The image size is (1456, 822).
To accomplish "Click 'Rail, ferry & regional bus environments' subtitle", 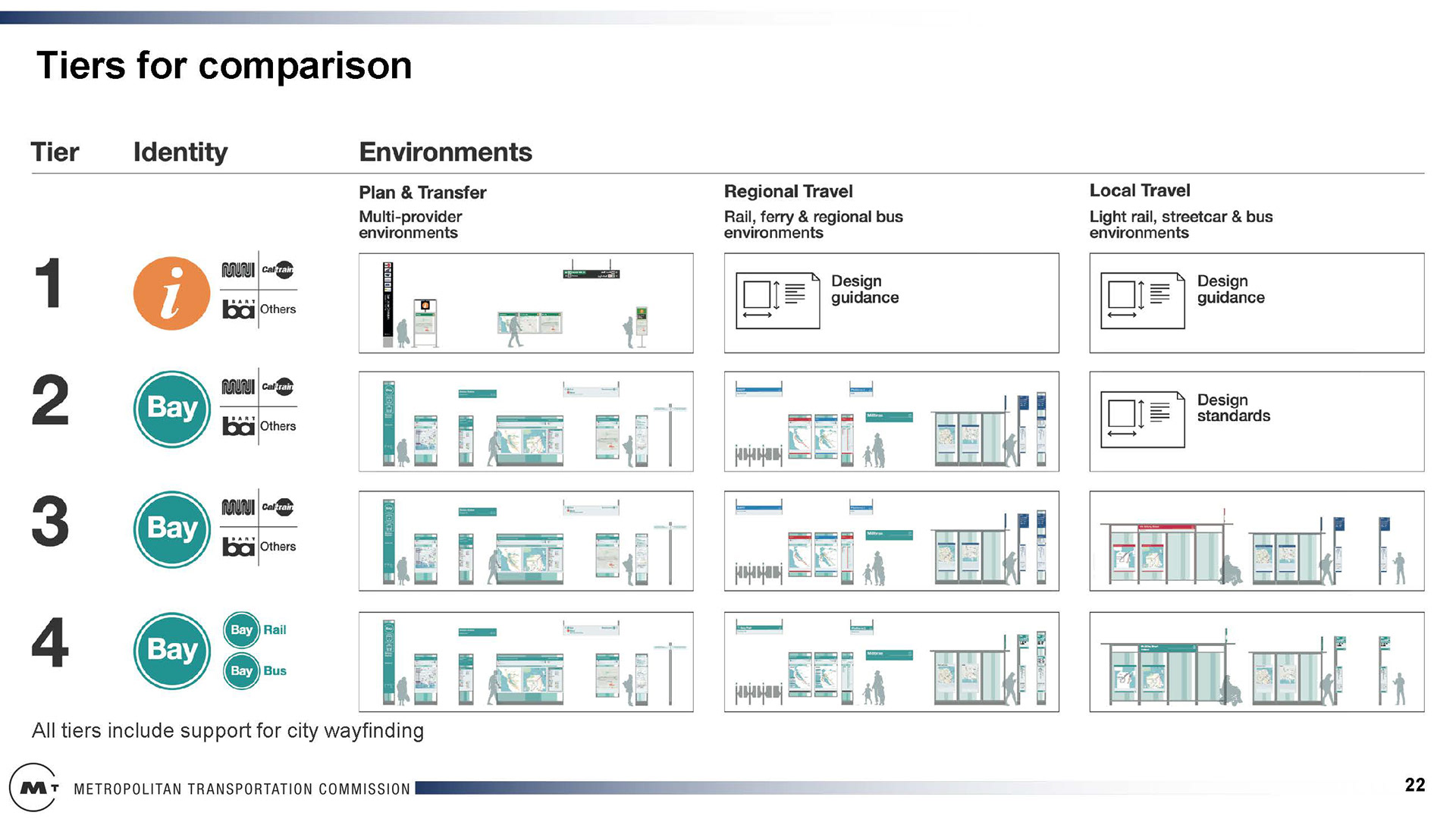I will tap(813, 225).
